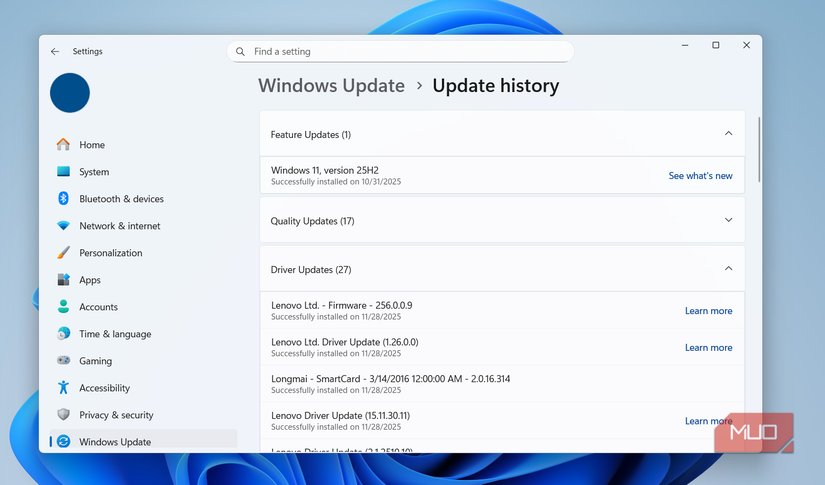The width and height of the screenshot is (825, 485).
Task: Maximize the Settings window
Action: (716, 45)
